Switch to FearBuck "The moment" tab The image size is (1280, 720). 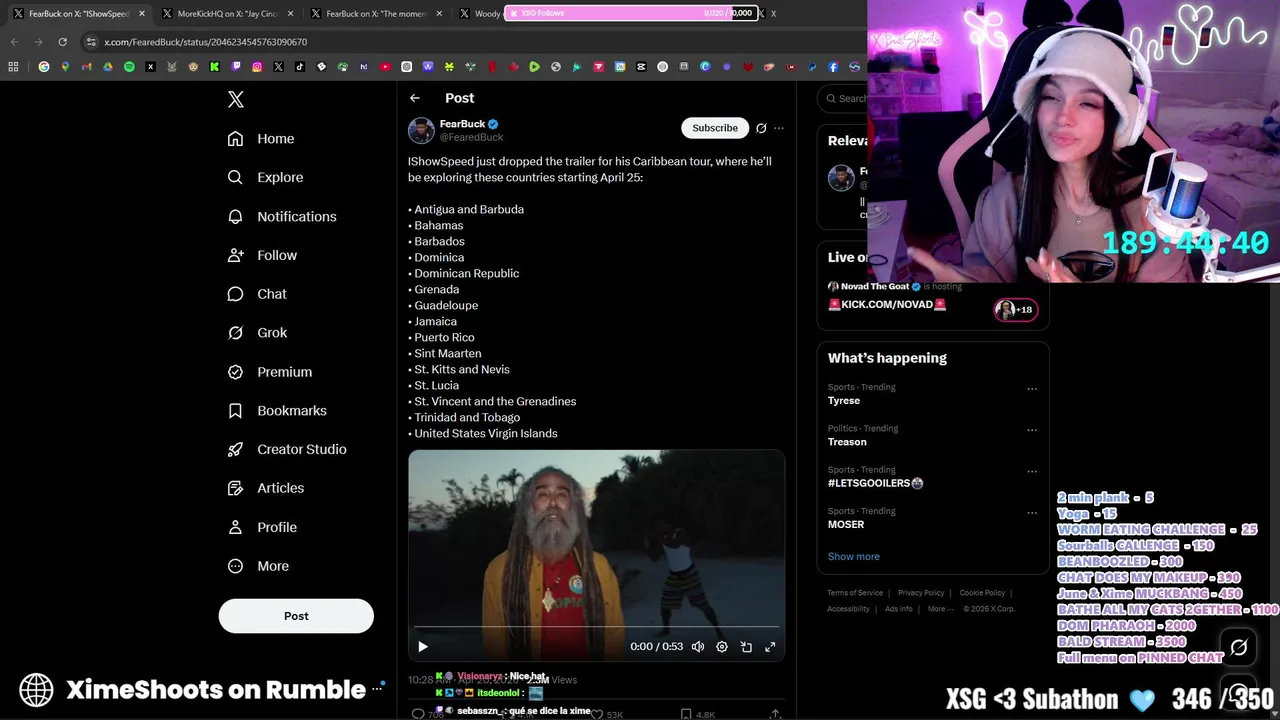[x=377, y=14]
